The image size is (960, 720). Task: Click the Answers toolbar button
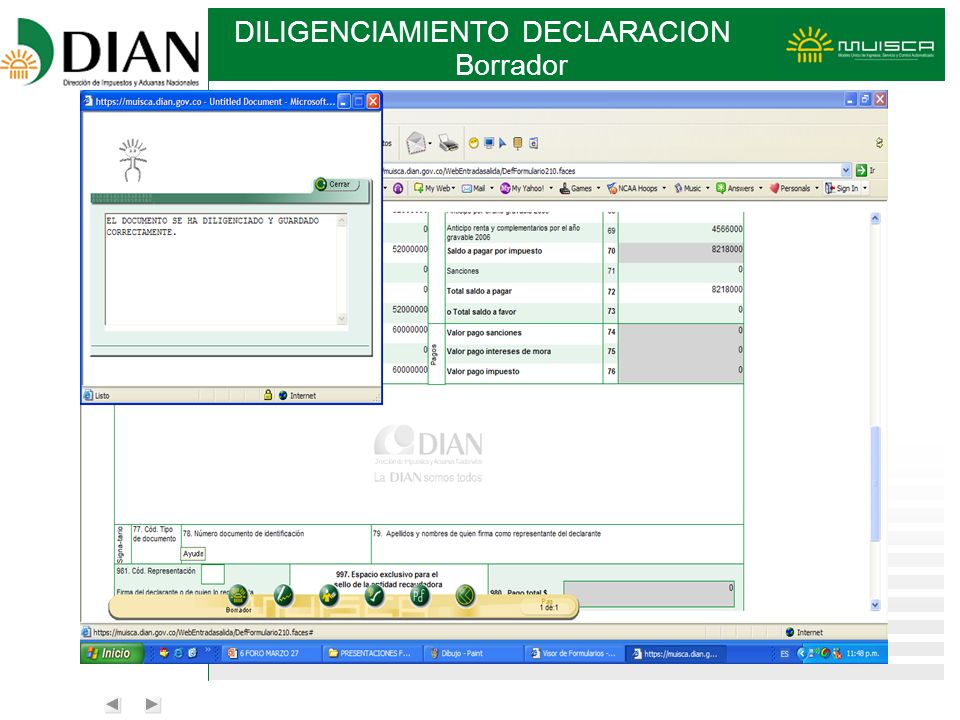point(735,189)
